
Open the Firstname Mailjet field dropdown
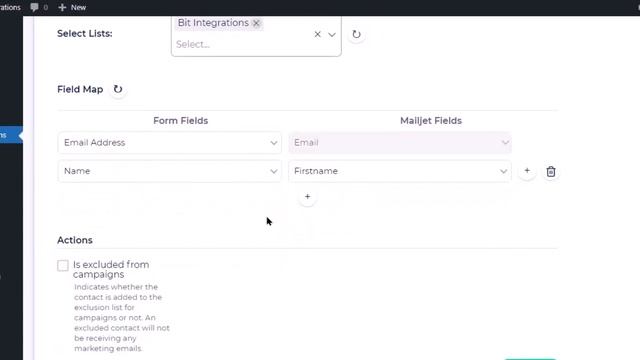click(x=400, y=171)
